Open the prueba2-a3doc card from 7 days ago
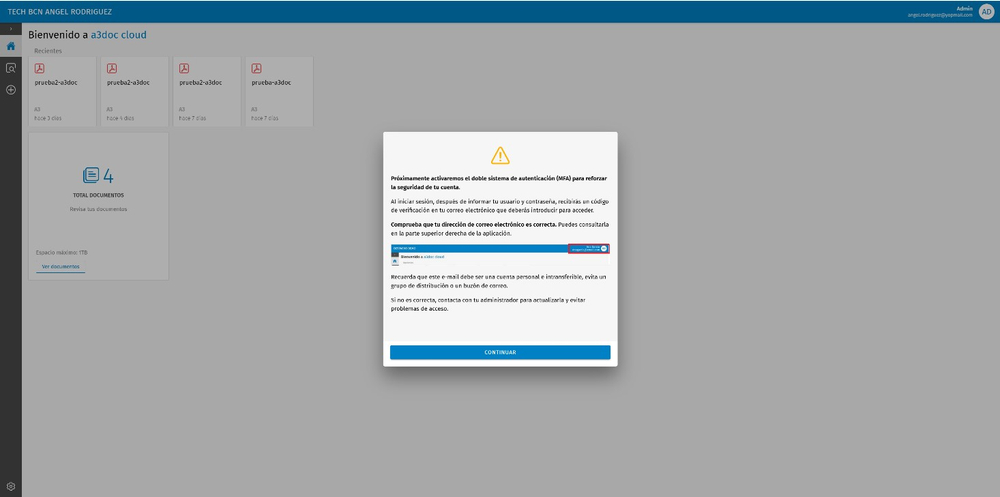 207,91
